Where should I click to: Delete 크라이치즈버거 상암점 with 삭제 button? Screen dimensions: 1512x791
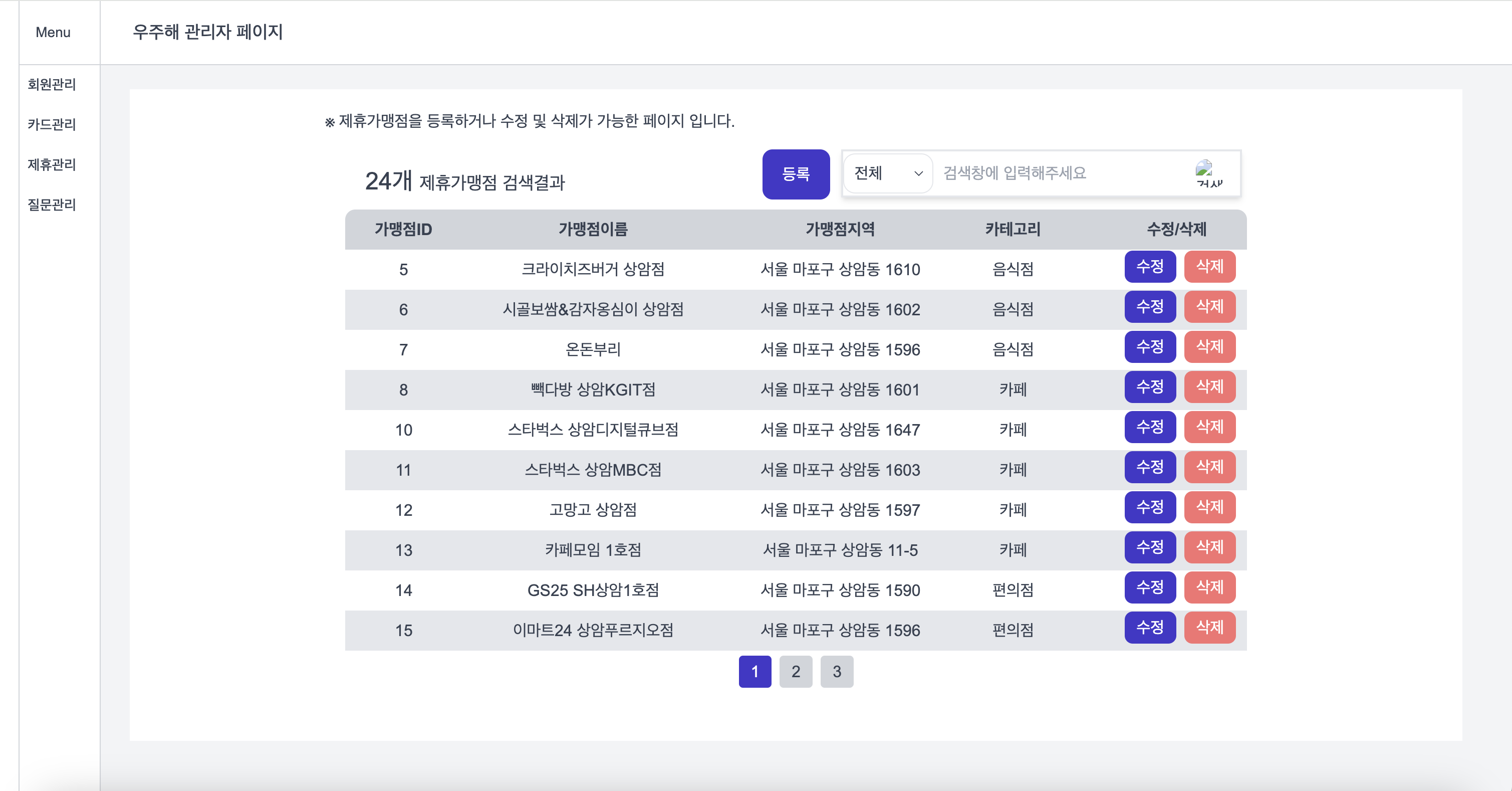[1209, 267]
